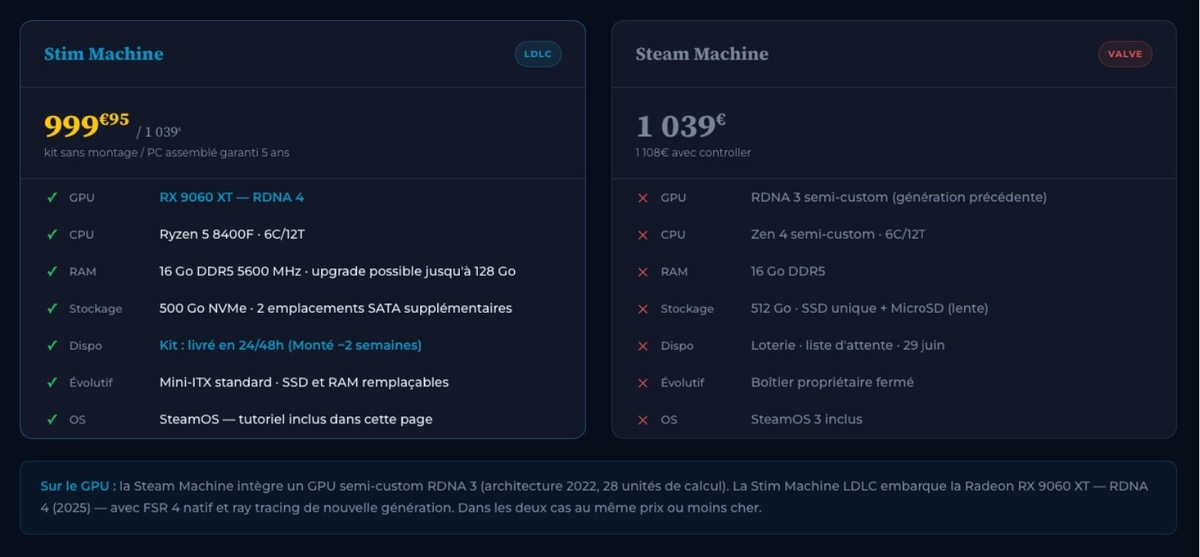Click the Steam Machine heading
The height and width of the screenshot is (557, 1200).
coord(702,54)
